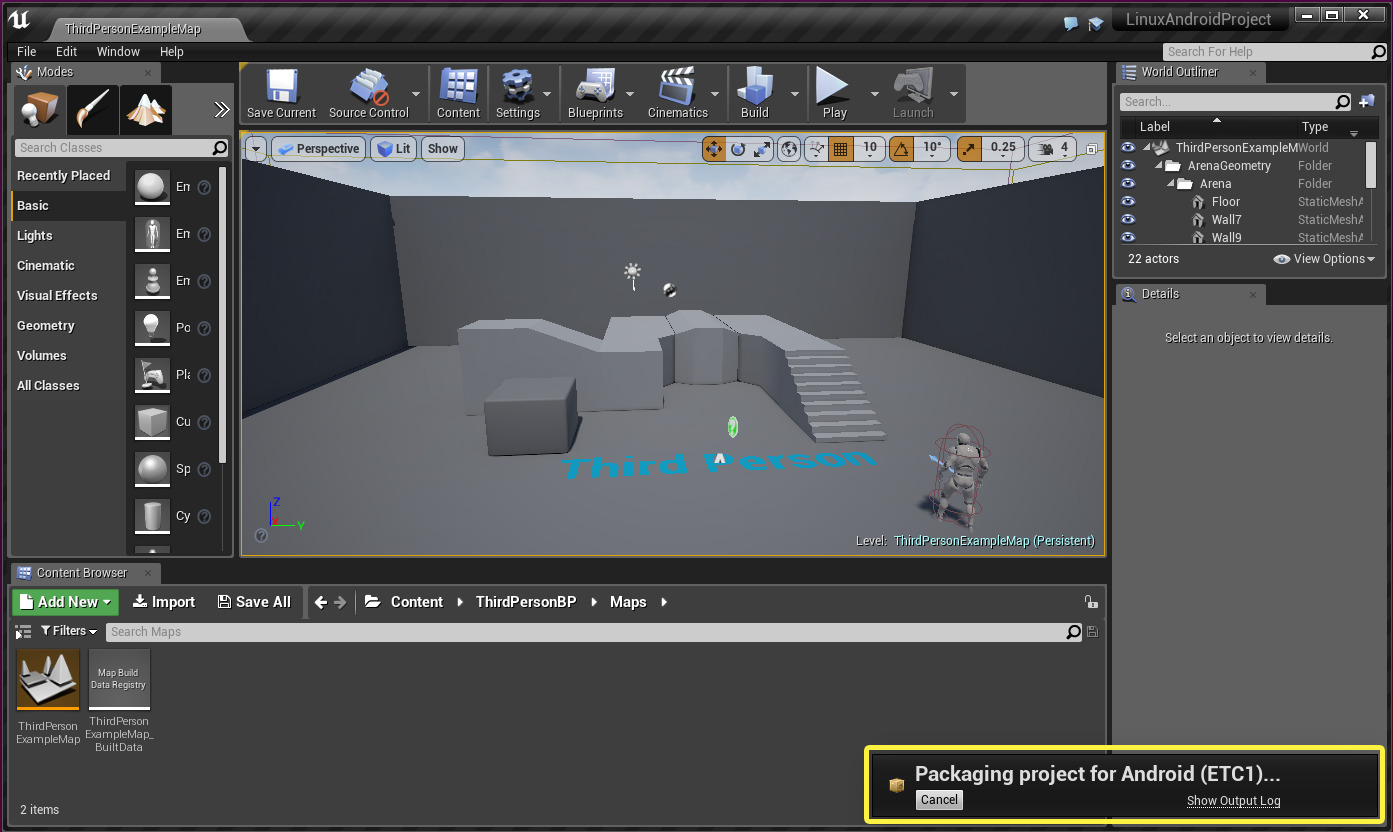
Task: Toggle visibility of Wall7 actor
Action: click(x=1128, y=219)
